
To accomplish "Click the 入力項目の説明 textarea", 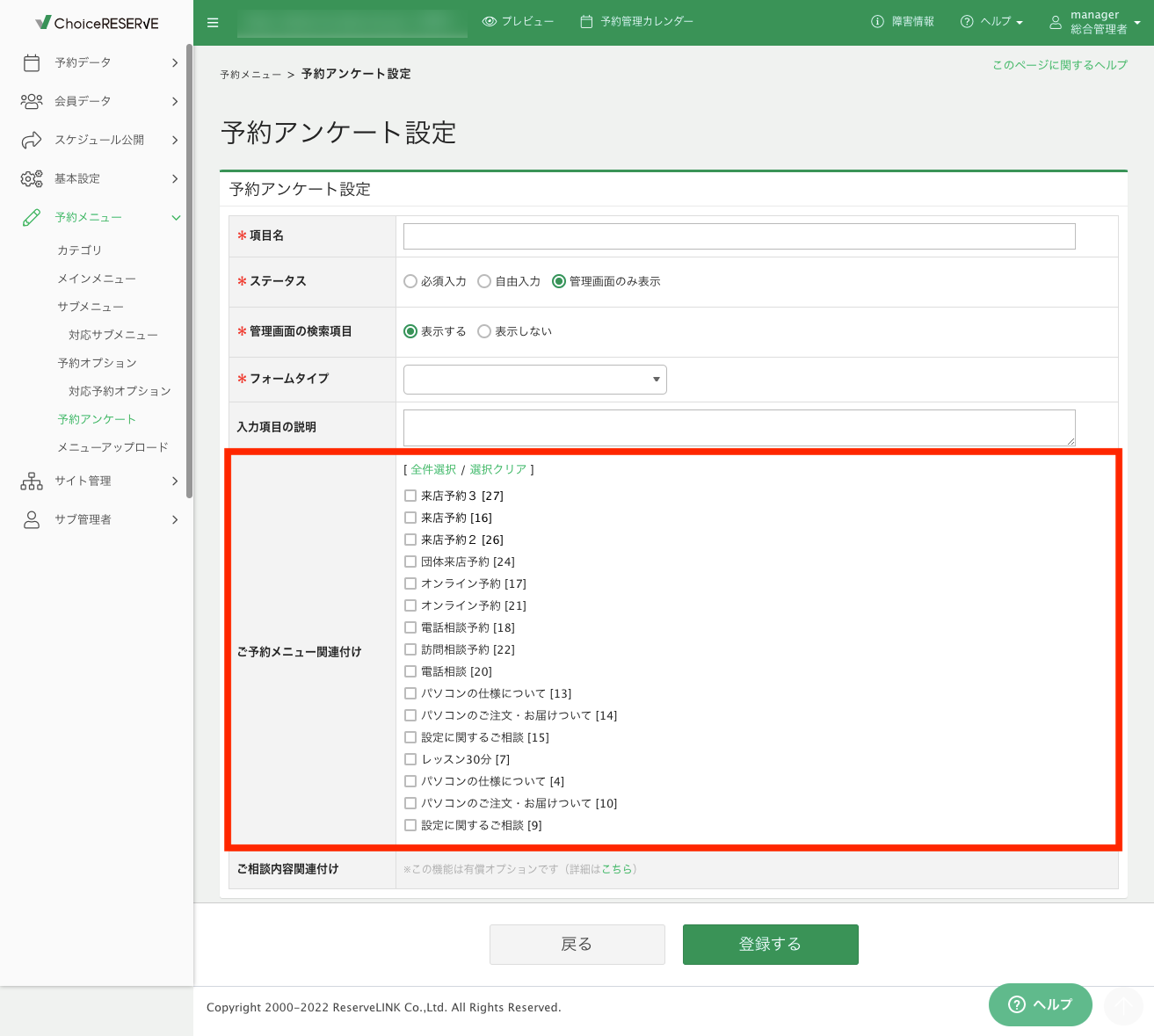I will [x=739, y=428].
